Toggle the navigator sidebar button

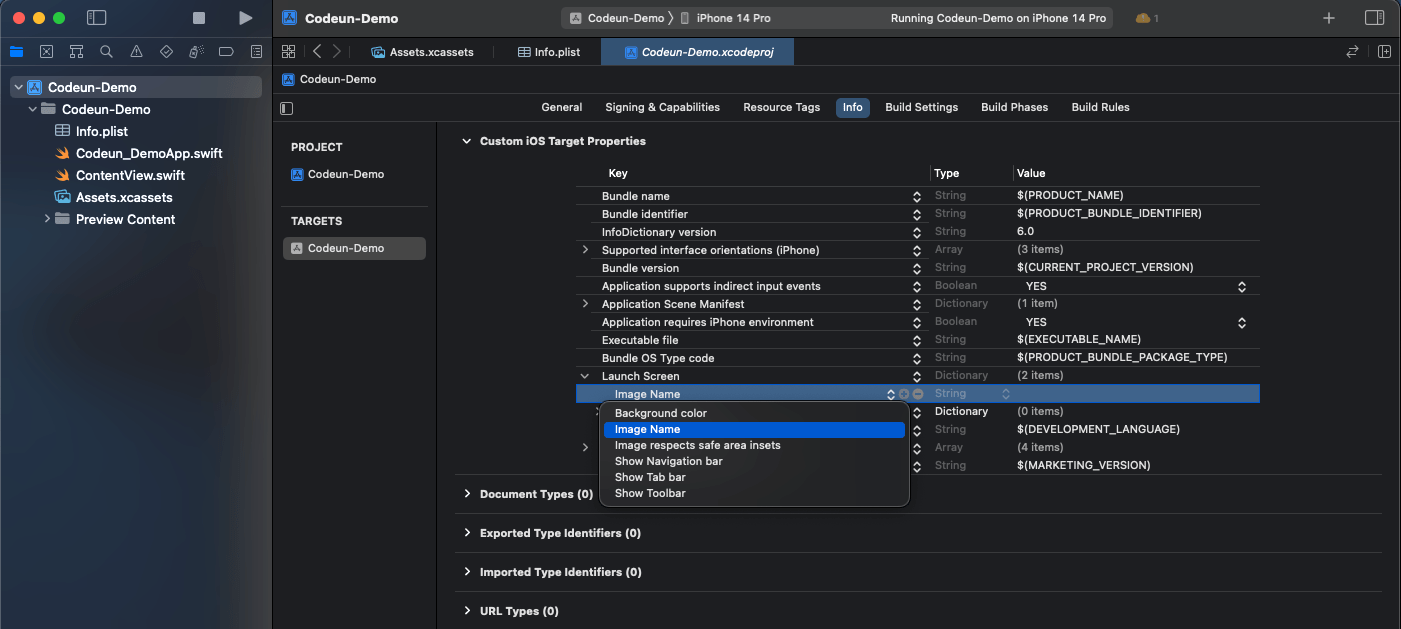click(x=97, y=18)
